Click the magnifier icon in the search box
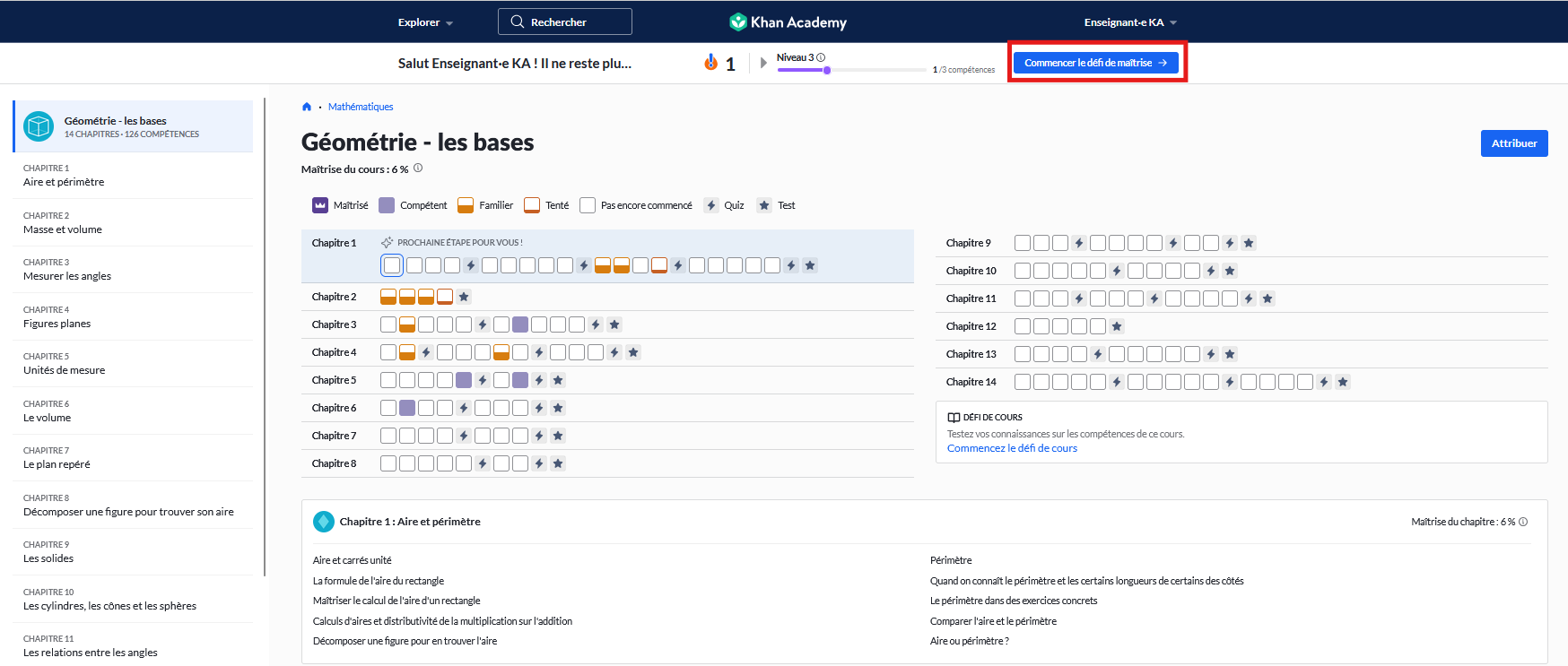Image resolution: width=1568 pixels, height=666 pixels. pyautogui.click(x=518, y=22)
